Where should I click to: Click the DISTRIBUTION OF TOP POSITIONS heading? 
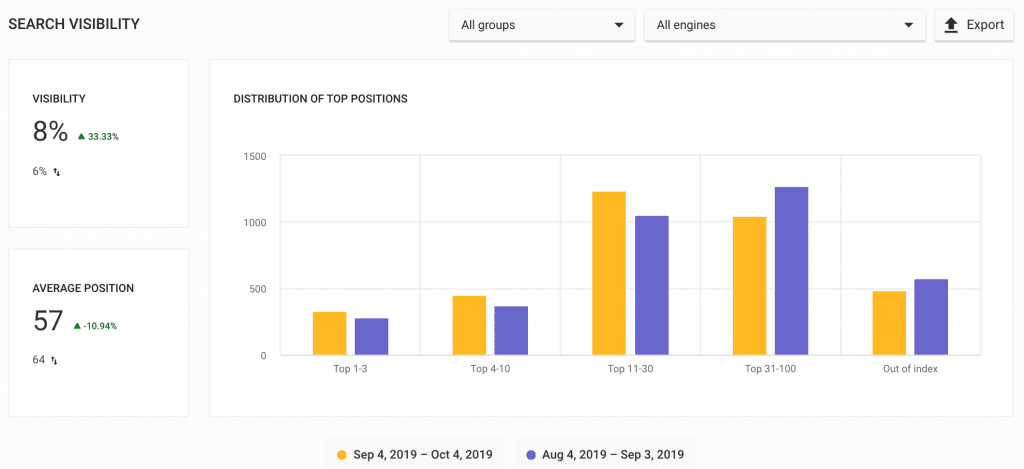(x=321, y=99)
